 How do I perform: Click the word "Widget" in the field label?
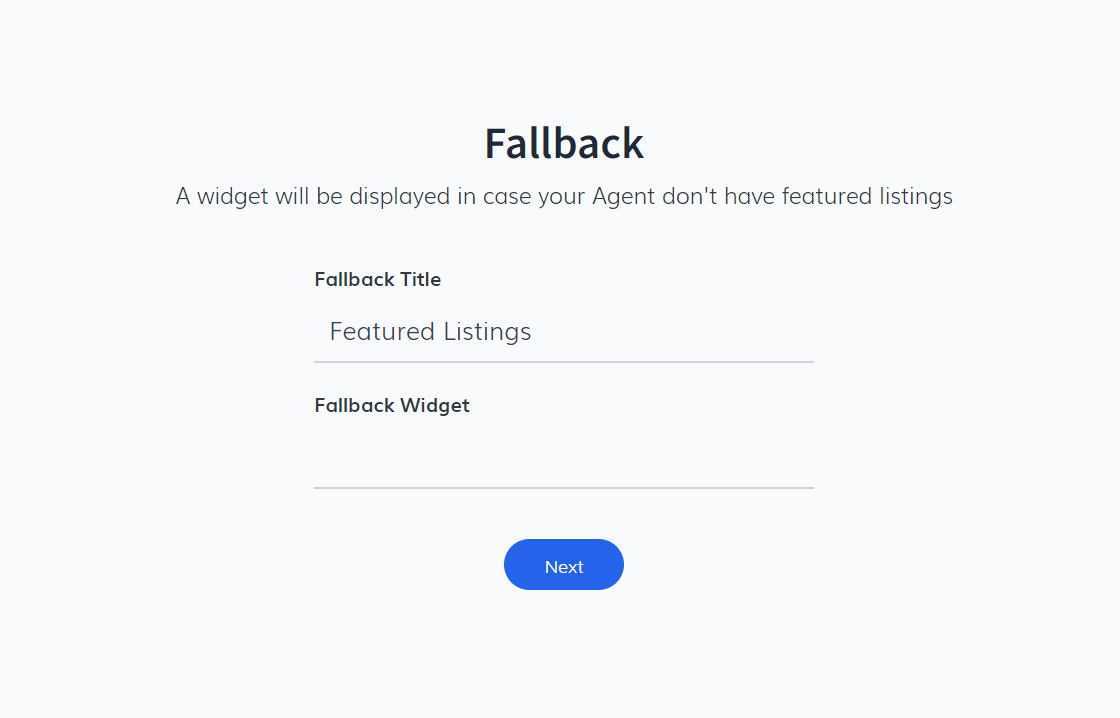[434, 406]
